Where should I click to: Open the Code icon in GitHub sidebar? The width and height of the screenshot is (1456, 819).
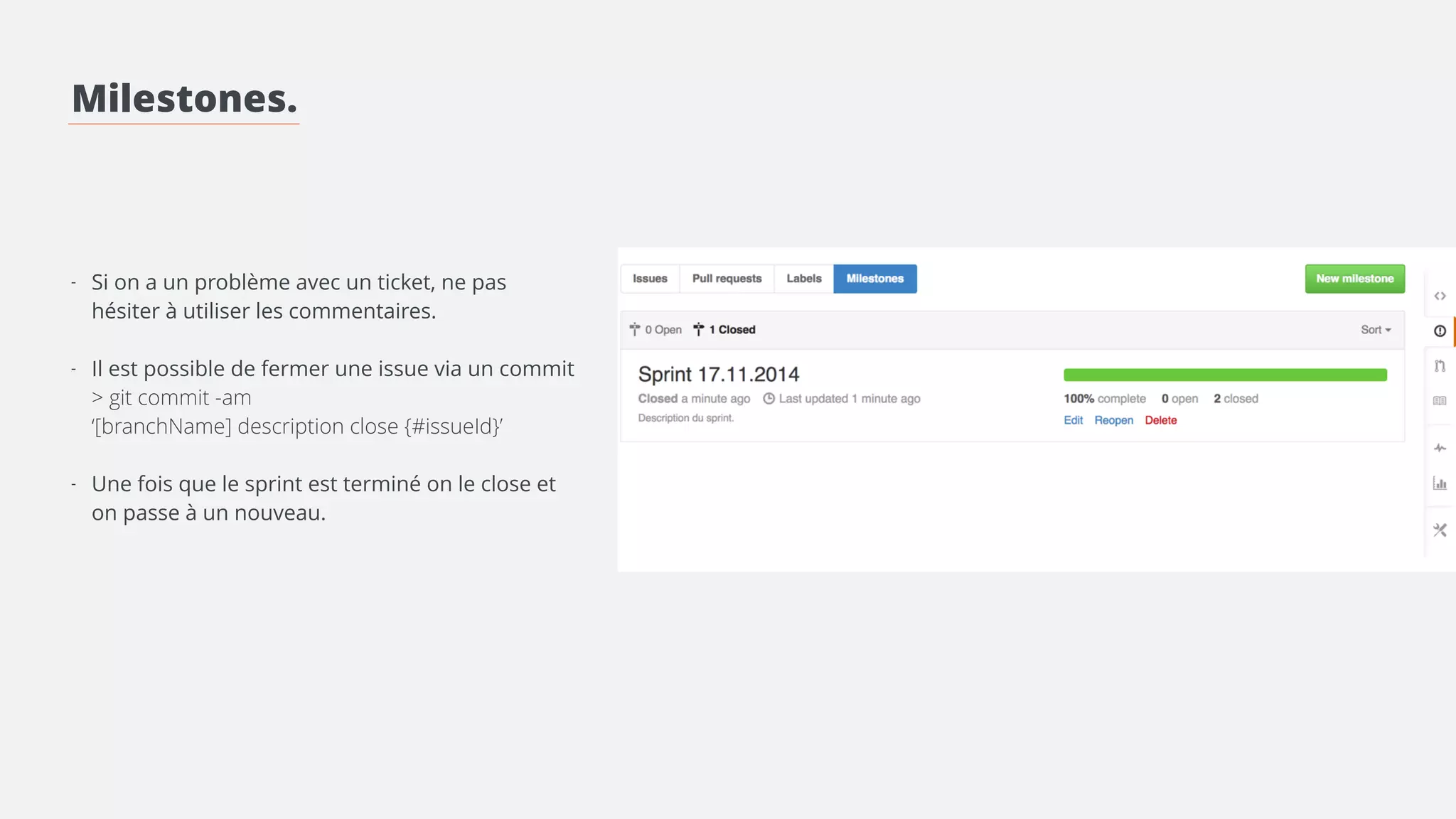click(x=1440, y=296)
